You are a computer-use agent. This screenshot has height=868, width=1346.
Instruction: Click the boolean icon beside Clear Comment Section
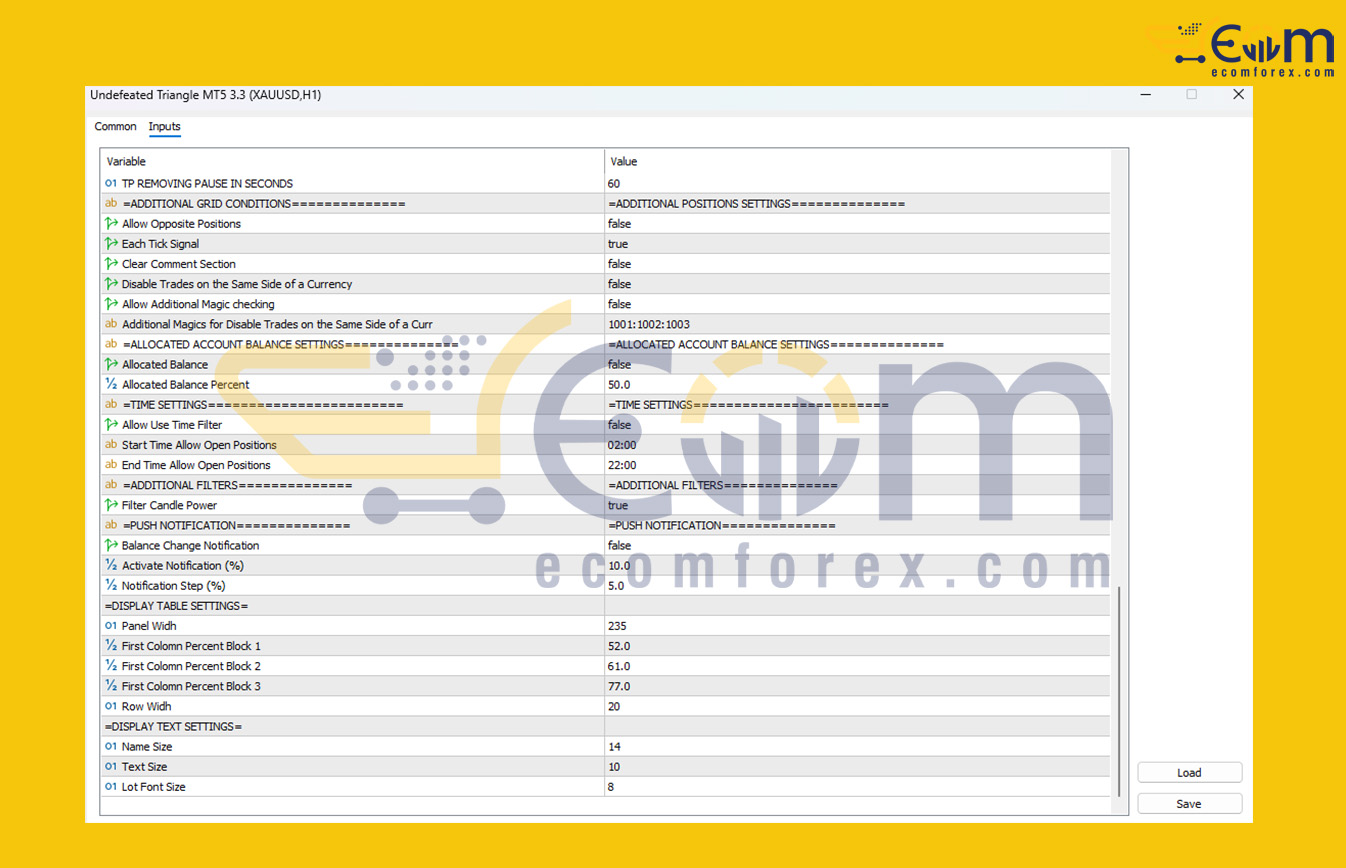(111, 264)
